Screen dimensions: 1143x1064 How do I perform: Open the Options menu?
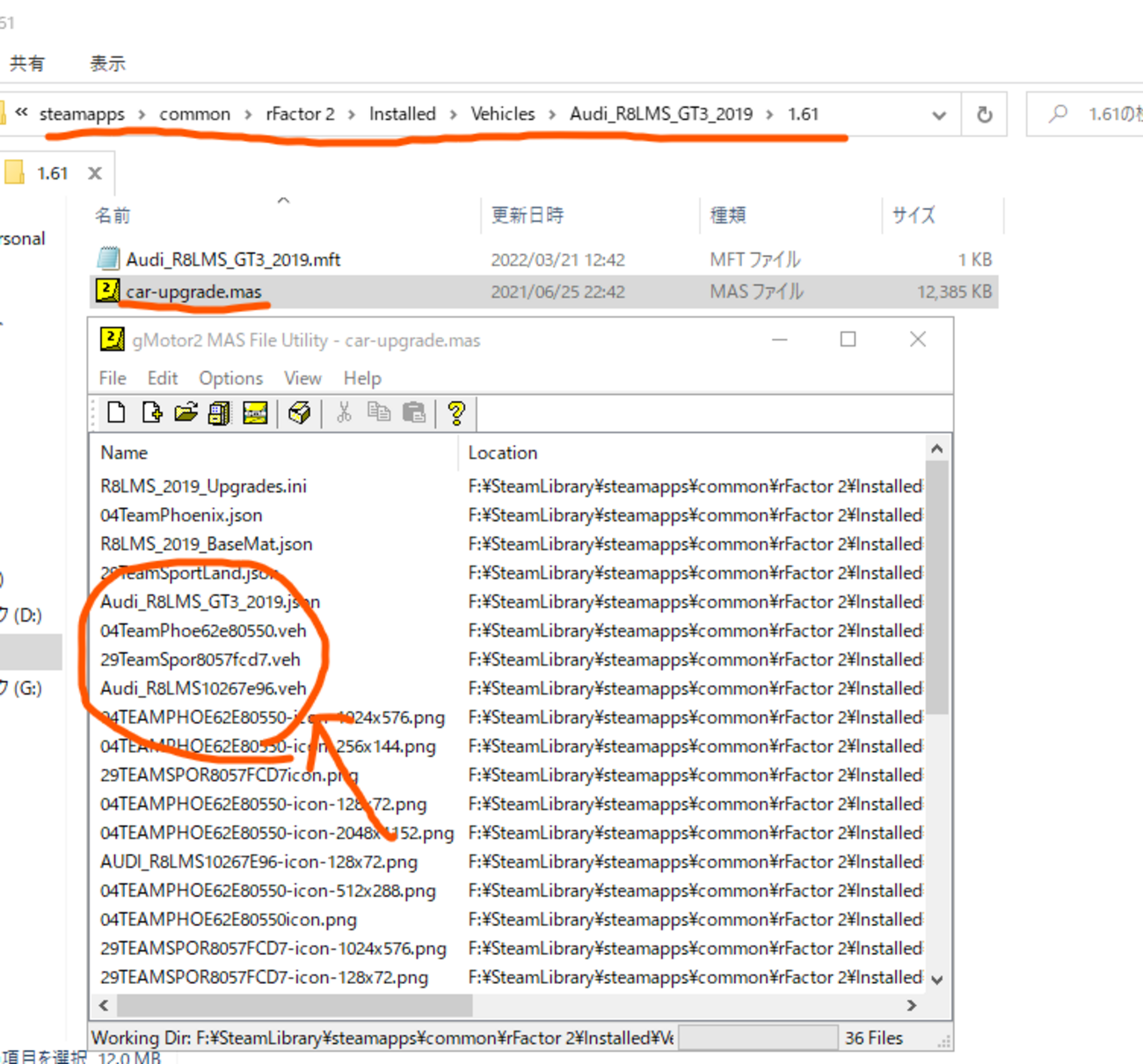click(231, 378)
